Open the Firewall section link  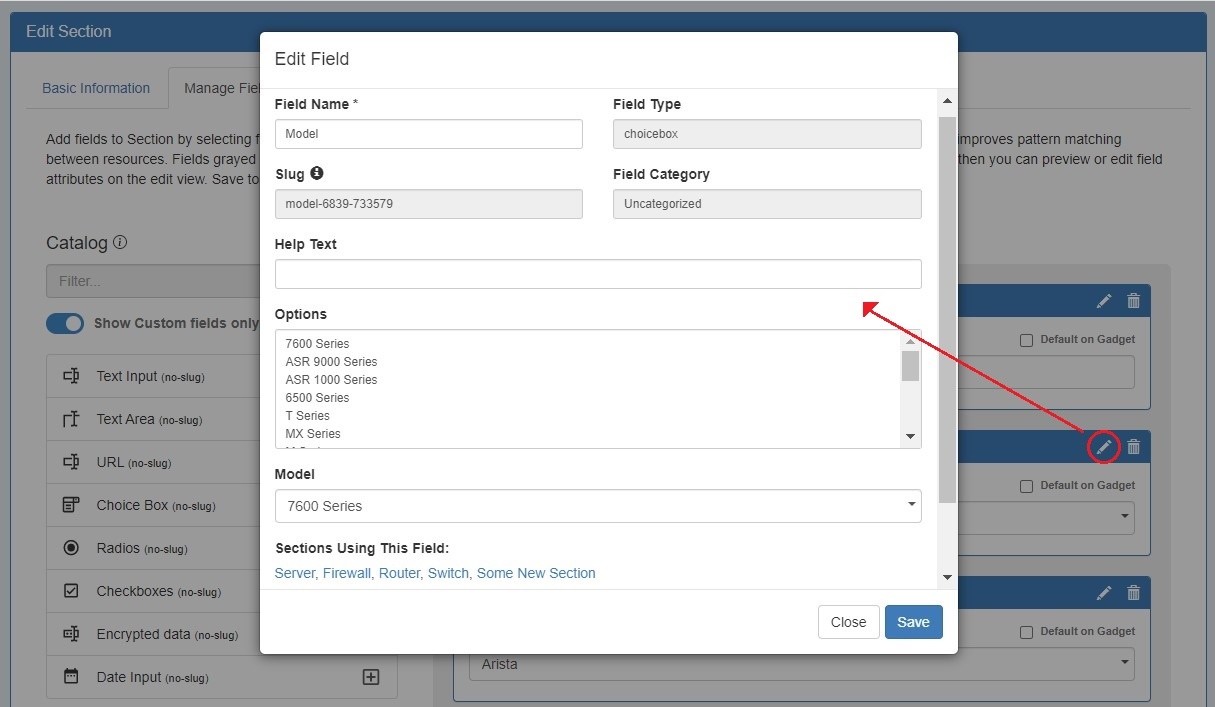point(346,573)
